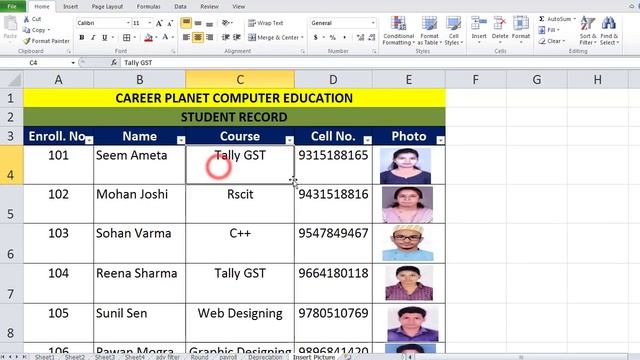Click the Insert cells icon
The width and height of the screenshot is (640, 360).
click(479, 23)
